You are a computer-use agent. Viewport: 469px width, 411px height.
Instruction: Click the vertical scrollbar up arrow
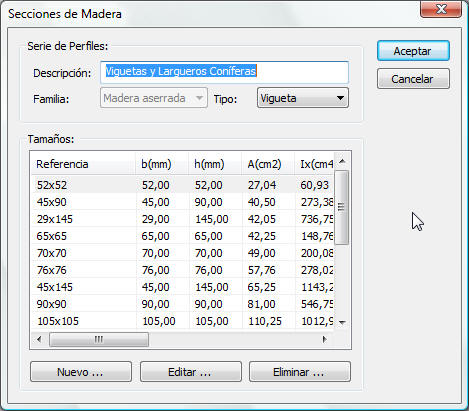[342, 162]
